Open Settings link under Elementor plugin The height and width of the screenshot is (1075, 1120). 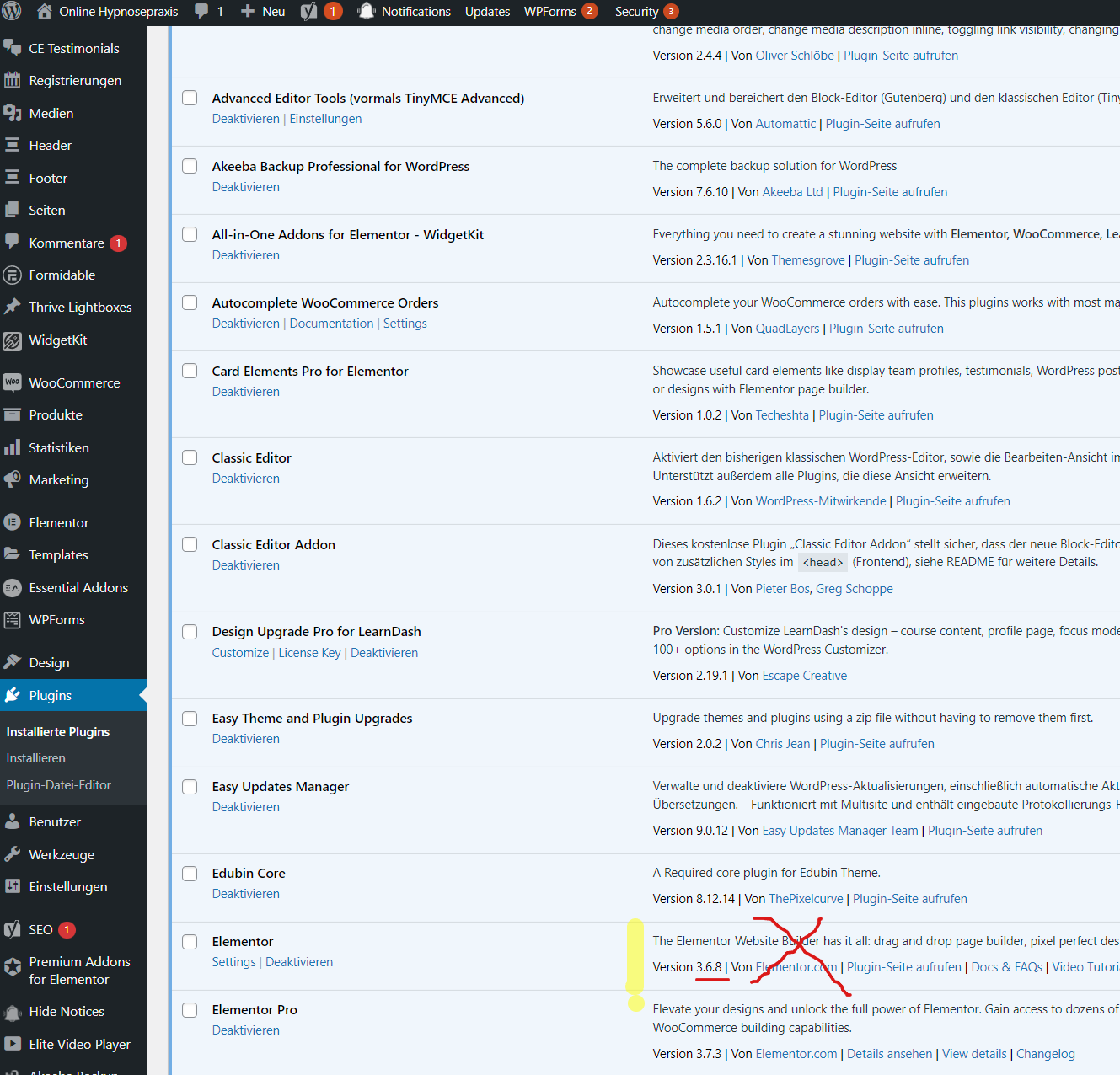click(234, 962)
